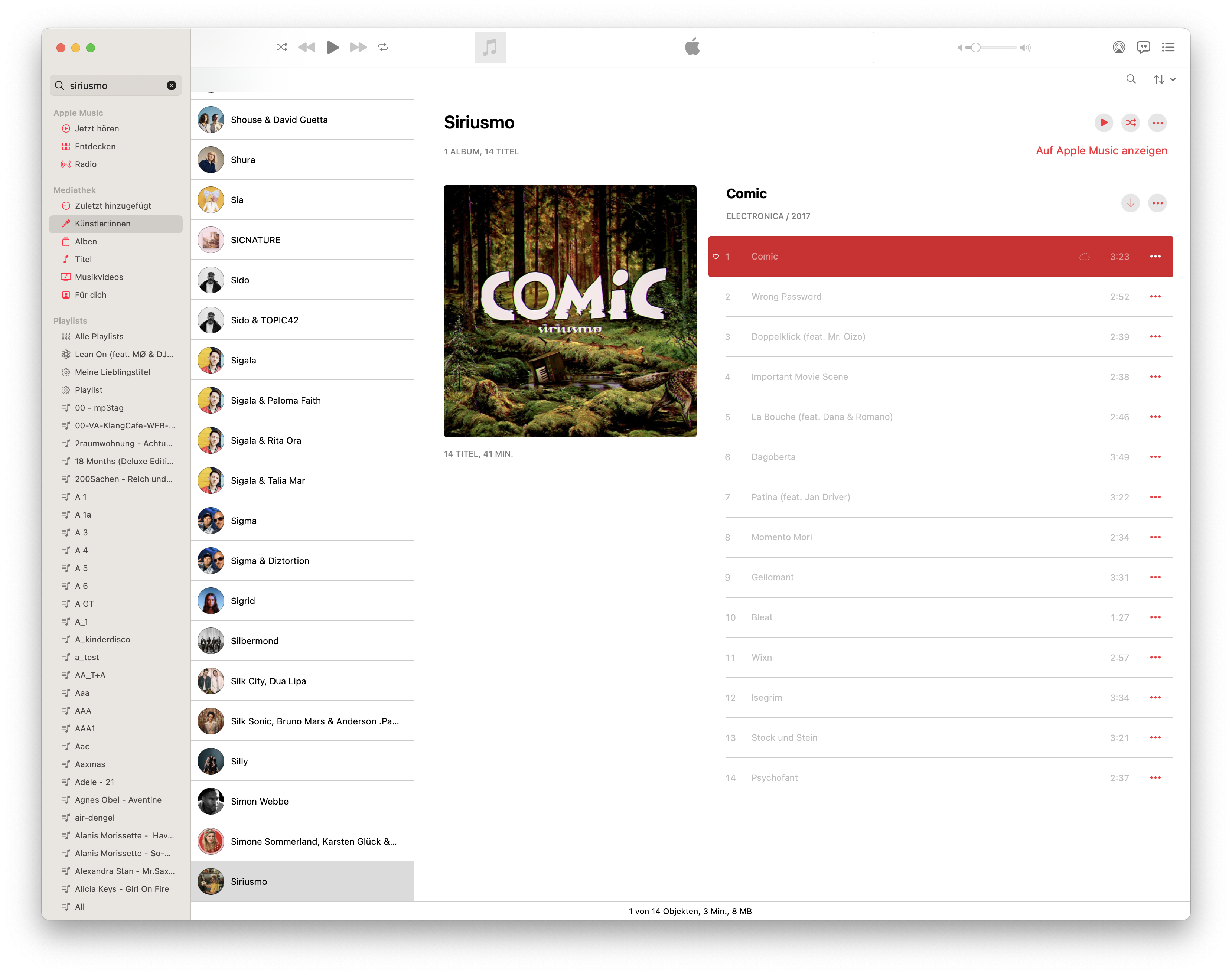Download the Comic album
Image resolution: width=1232 pixels, height=975 pixels.
click(x=1130, y=203)
